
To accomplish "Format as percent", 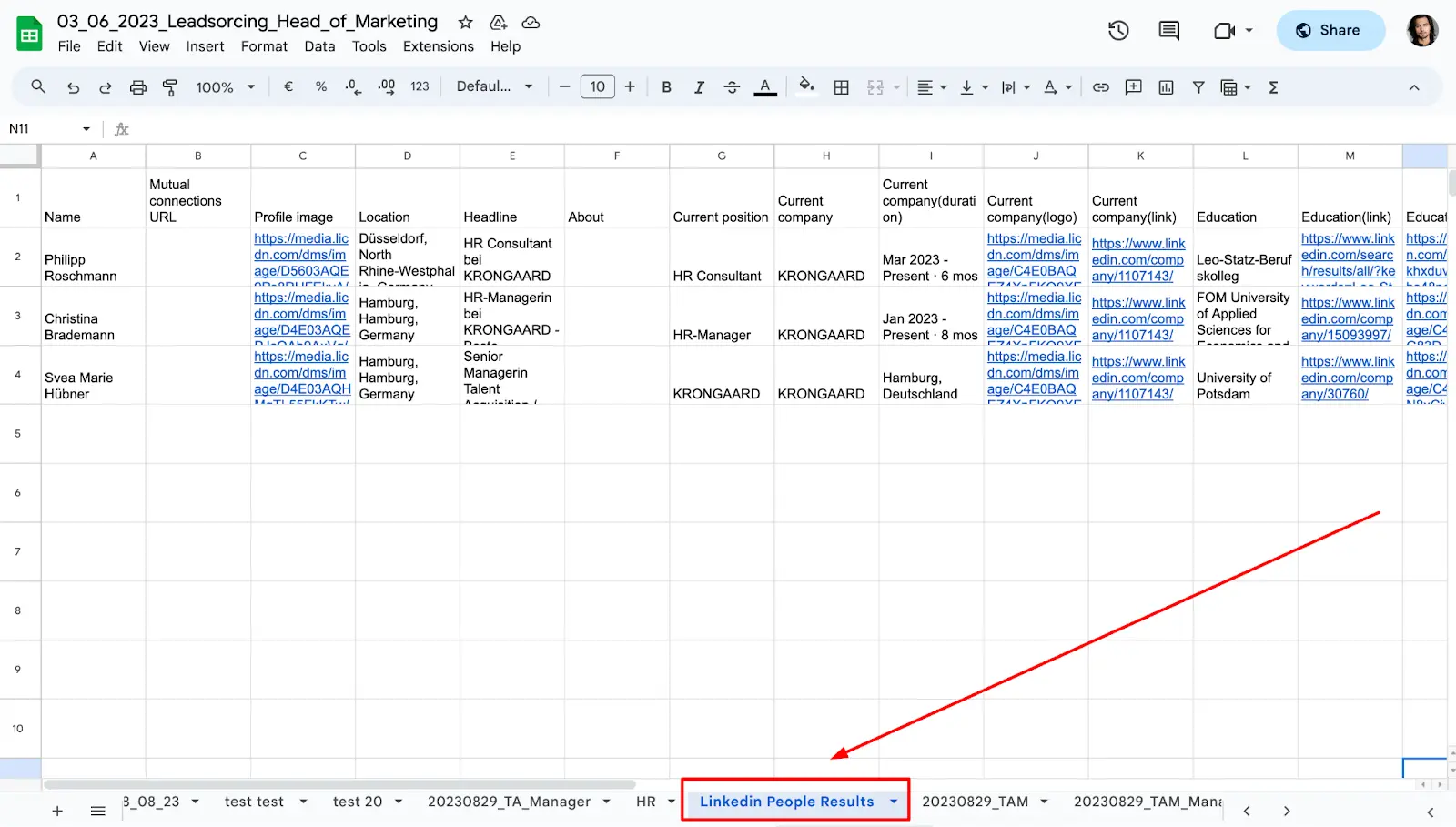I will 321,87.
